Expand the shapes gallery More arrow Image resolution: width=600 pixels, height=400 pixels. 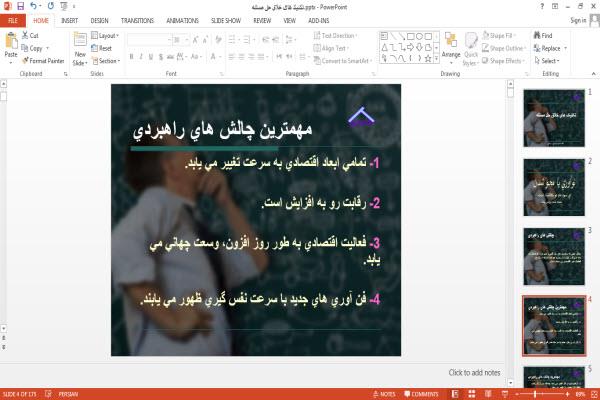[x=436, y=59]
